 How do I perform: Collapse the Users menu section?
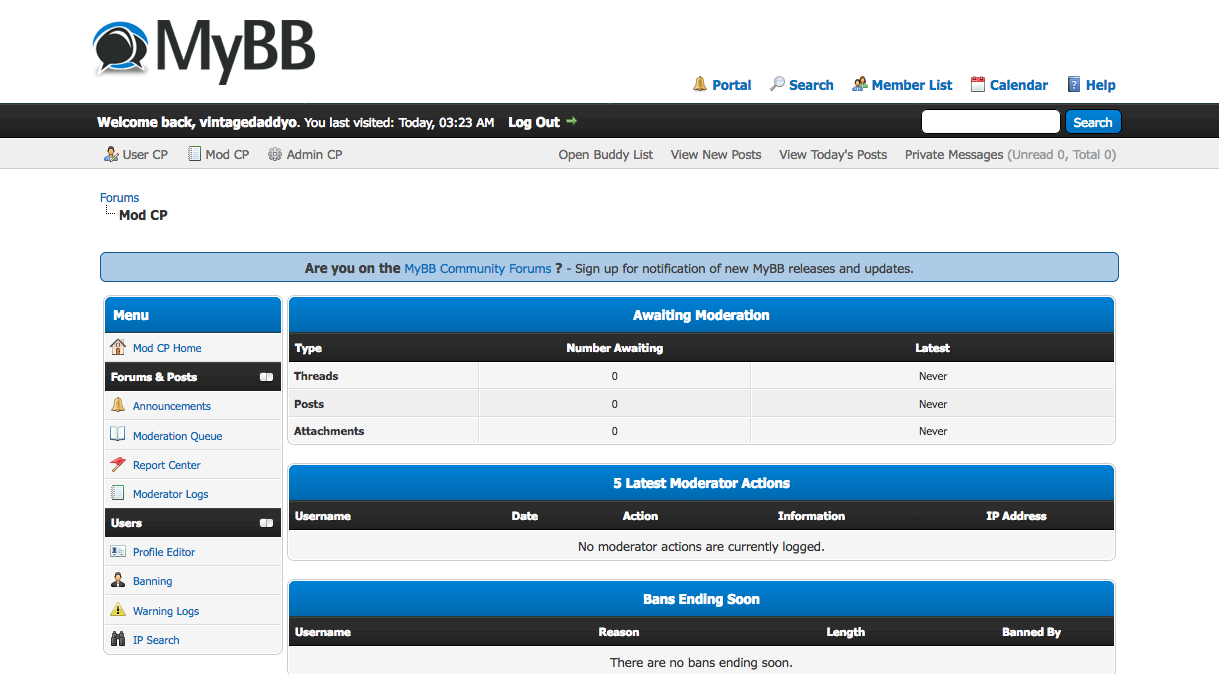(x=266, y=523)
